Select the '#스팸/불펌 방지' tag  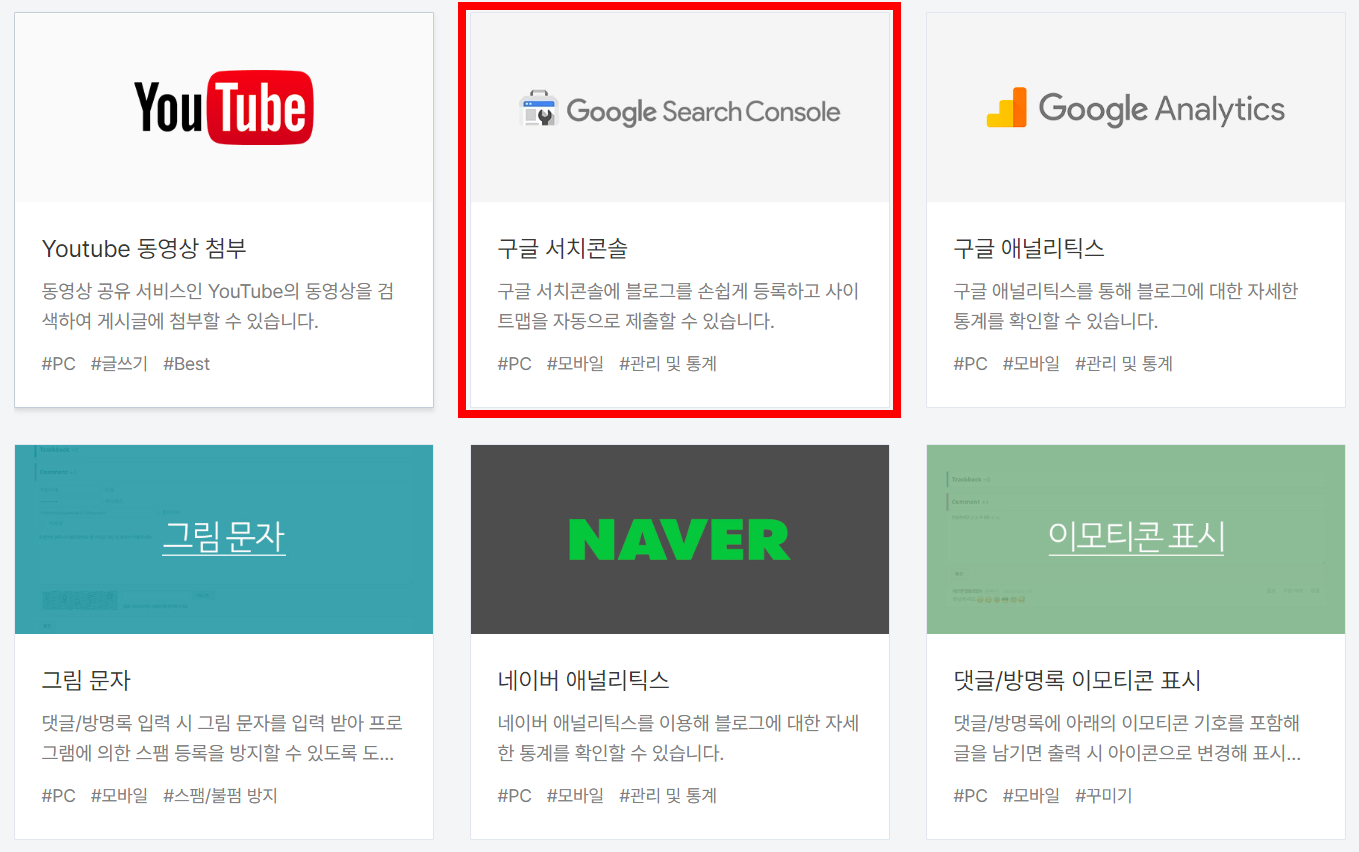[x=220, y=796]
